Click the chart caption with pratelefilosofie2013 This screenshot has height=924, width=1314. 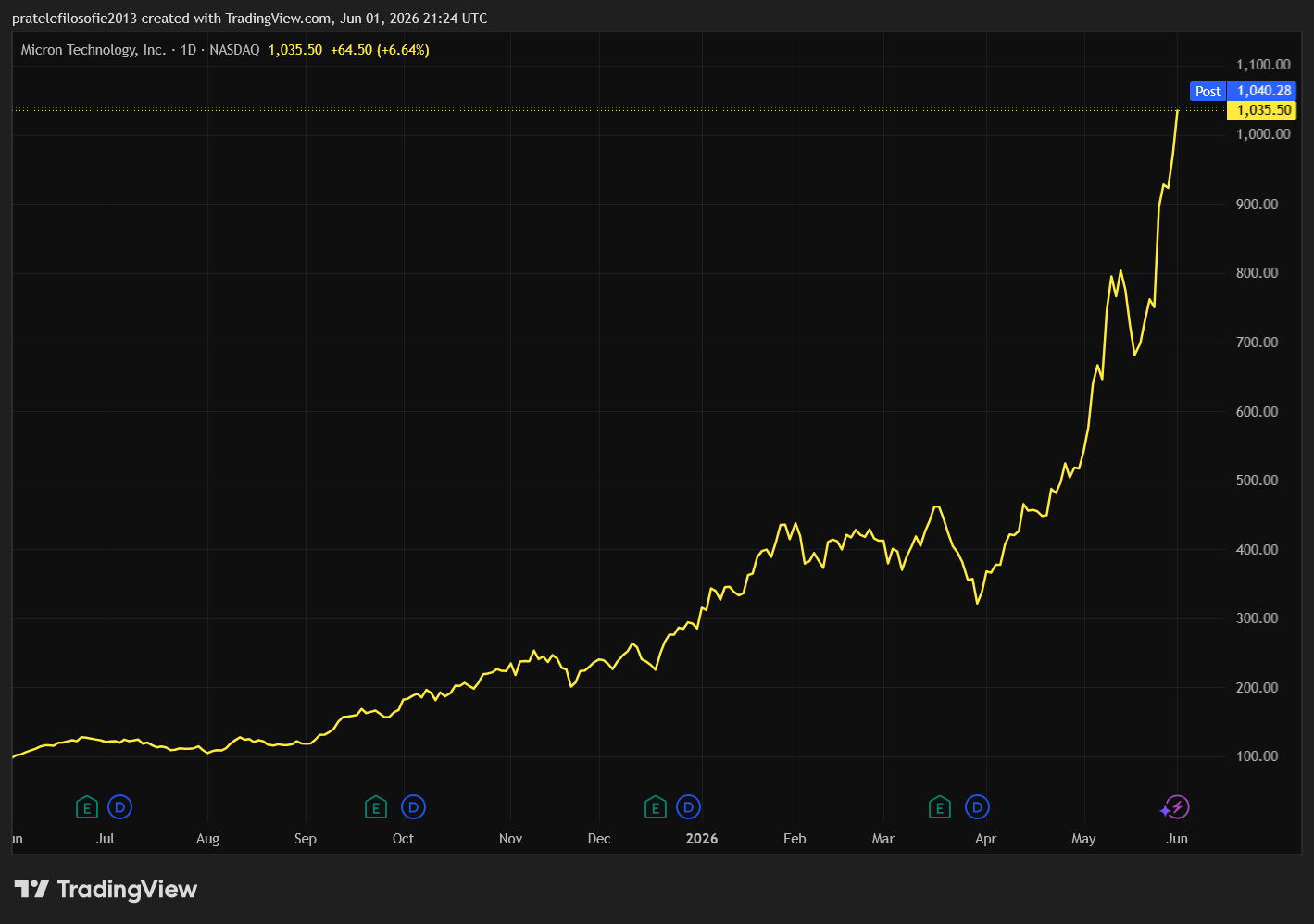click(x=250, y=19)
